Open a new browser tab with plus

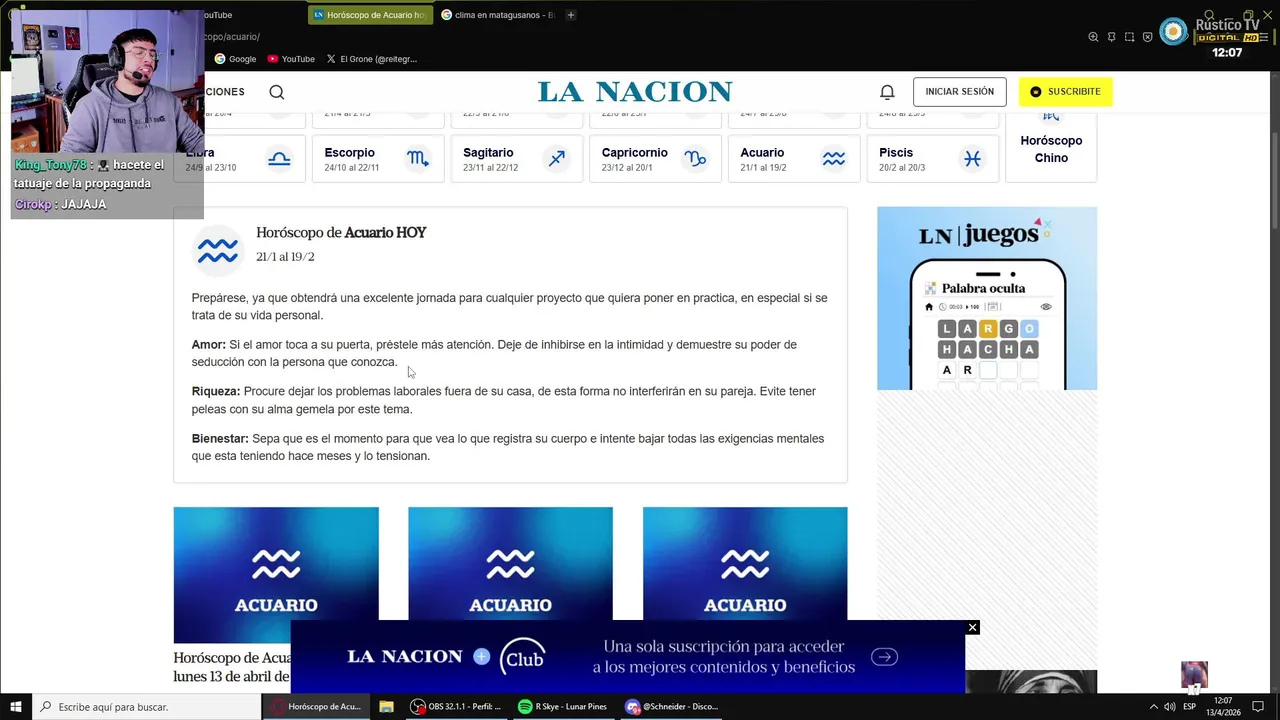[x=571, y=15]
